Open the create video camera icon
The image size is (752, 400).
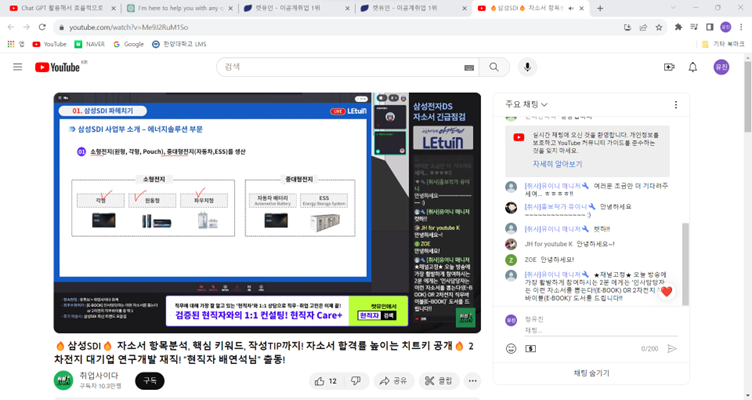pyautogui.click(x=669, y=67)
